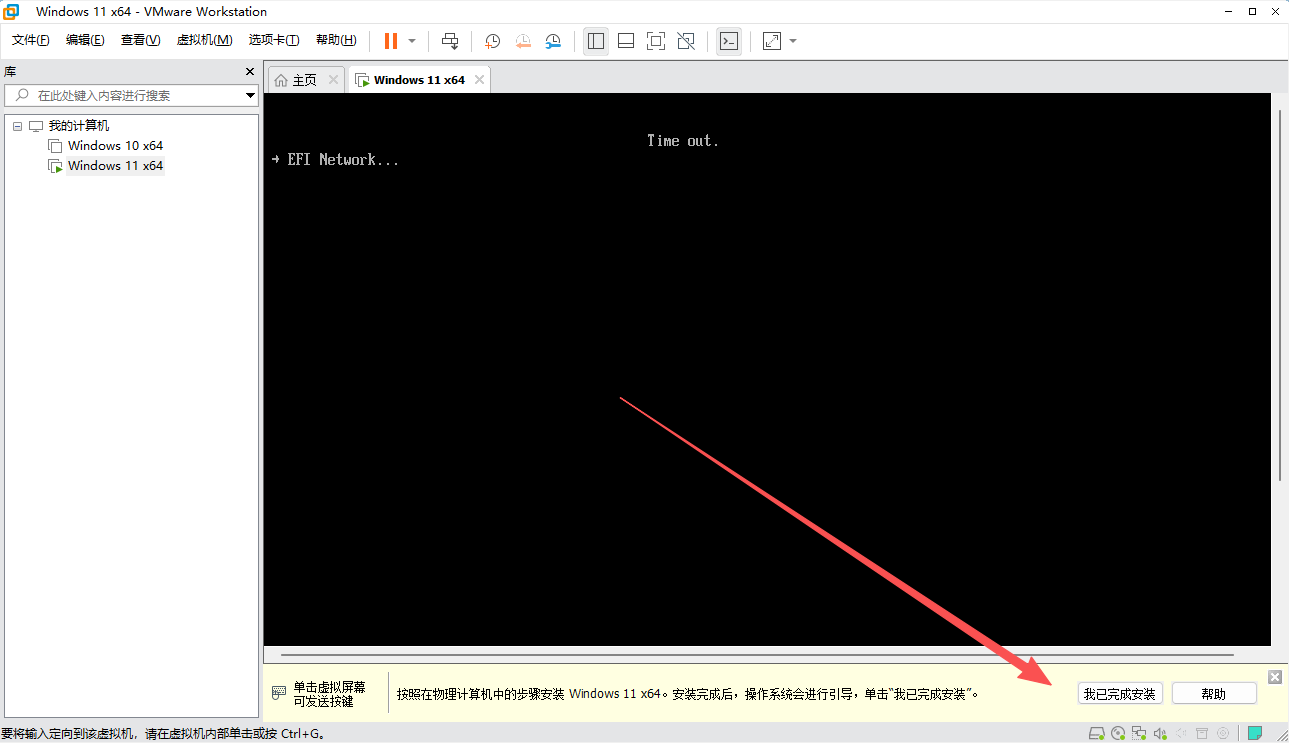Close the 库 library panel

pos(250,72)
